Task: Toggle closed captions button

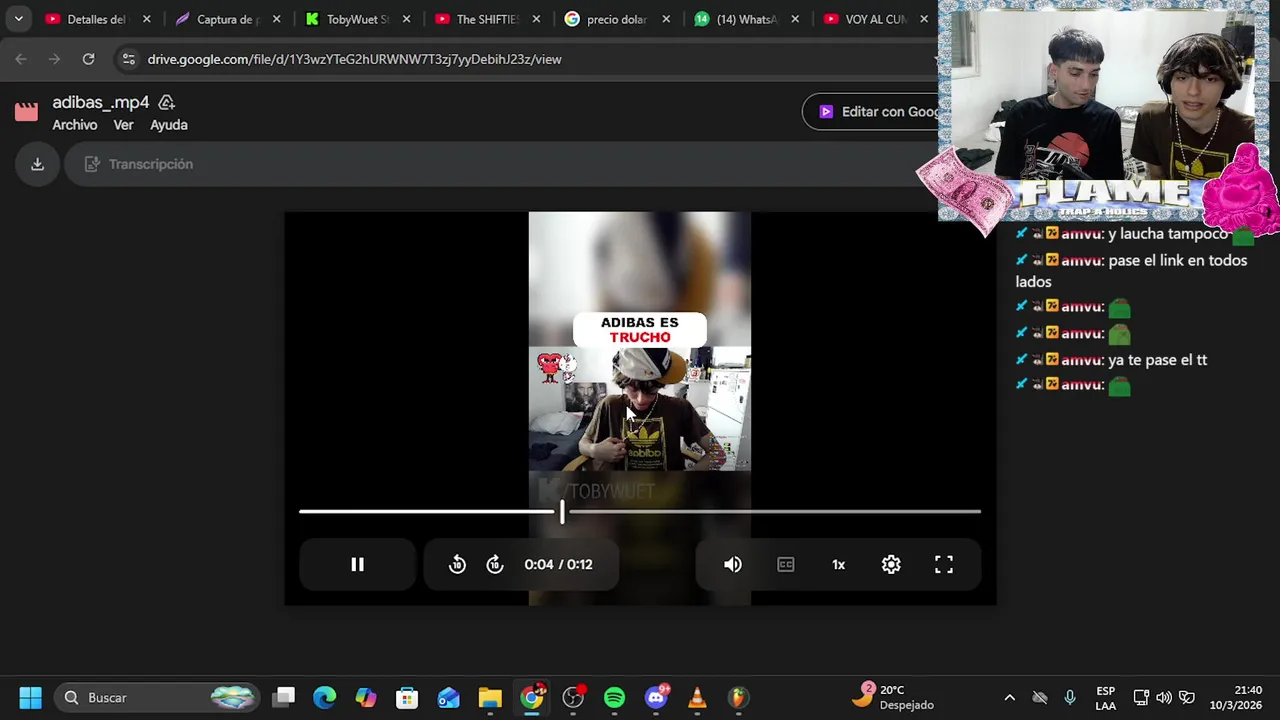Action: pyautogui.click(x=786, y=564)
